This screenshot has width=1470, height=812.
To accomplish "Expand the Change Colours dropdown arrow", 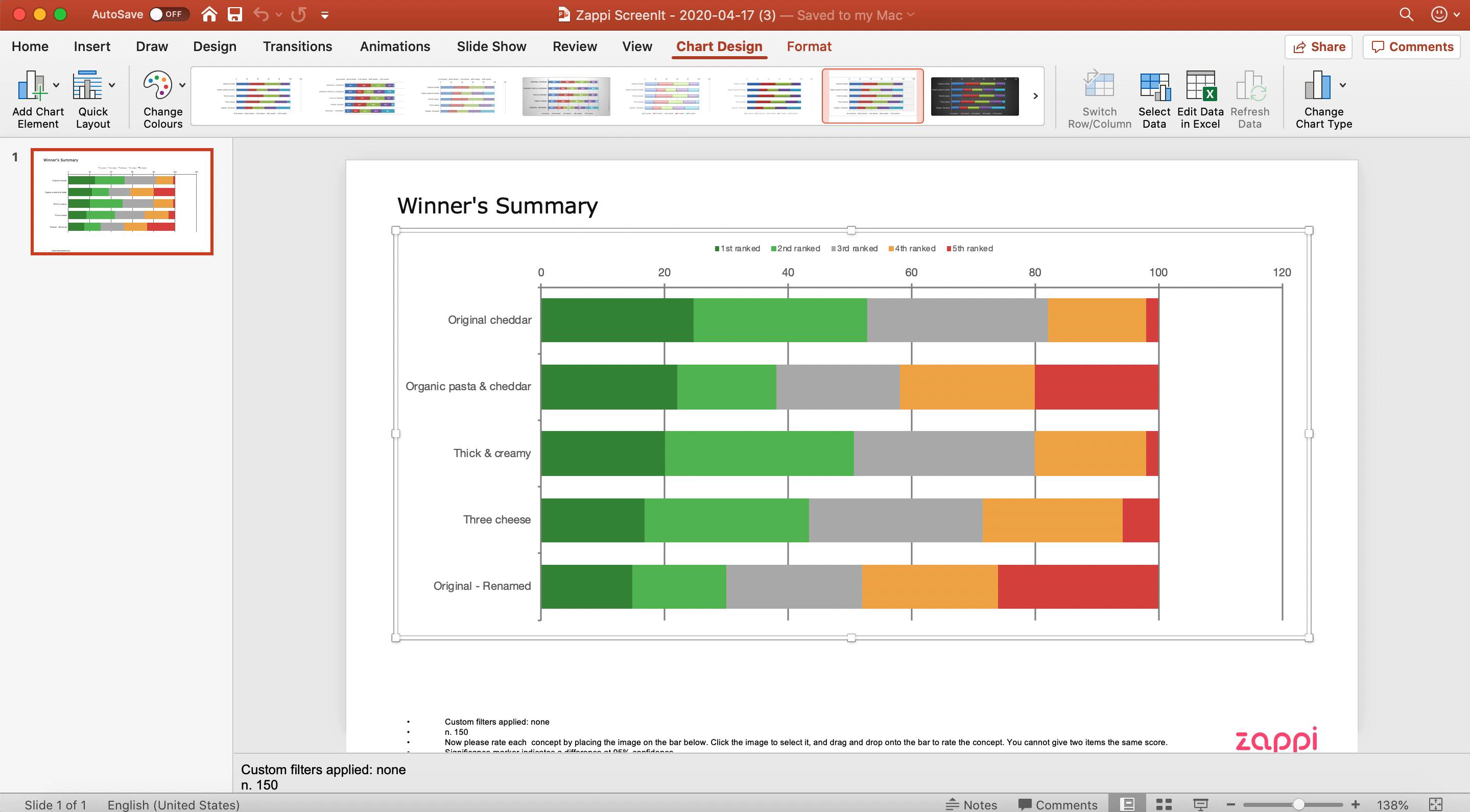I will tap(182, 86).
